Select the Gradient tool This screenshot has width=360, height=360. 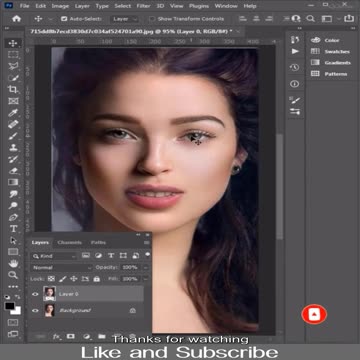13,182
